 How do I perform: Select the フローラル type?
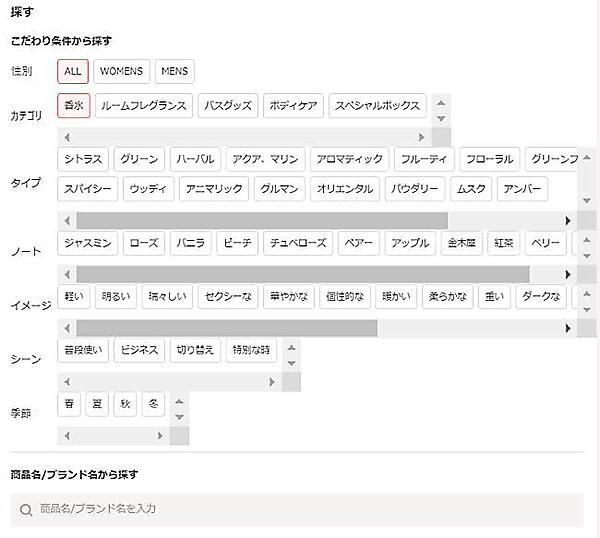(489, 159)
